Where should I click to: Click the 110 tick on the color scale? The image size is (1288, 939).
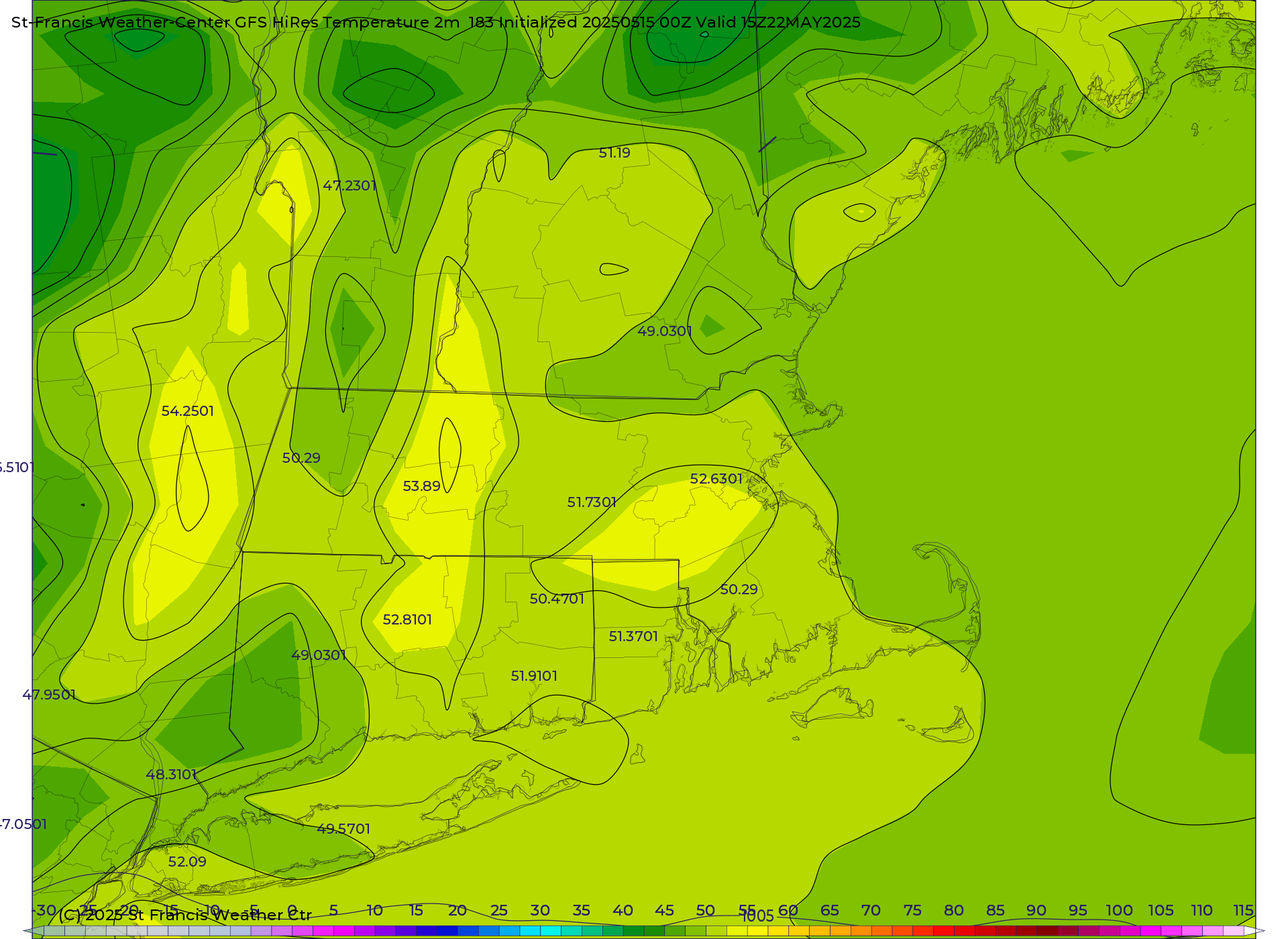tap(1202, 910)
